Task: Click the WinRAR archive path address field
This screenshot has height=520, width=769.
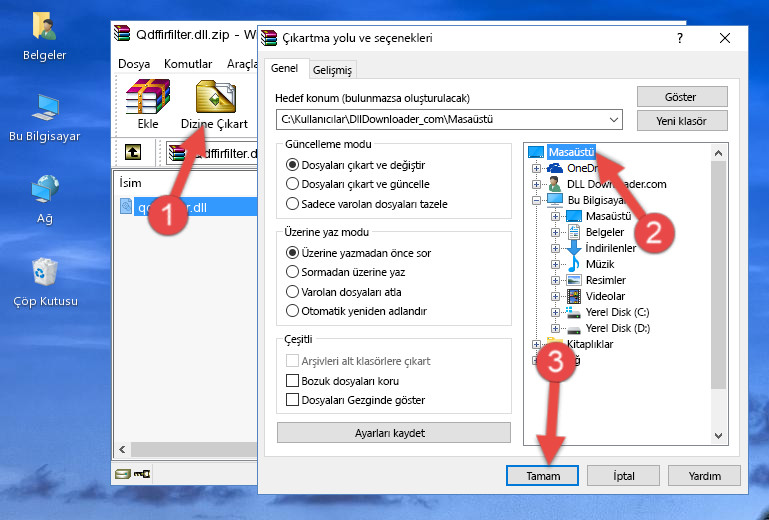Action: click(x=213, y=154)
